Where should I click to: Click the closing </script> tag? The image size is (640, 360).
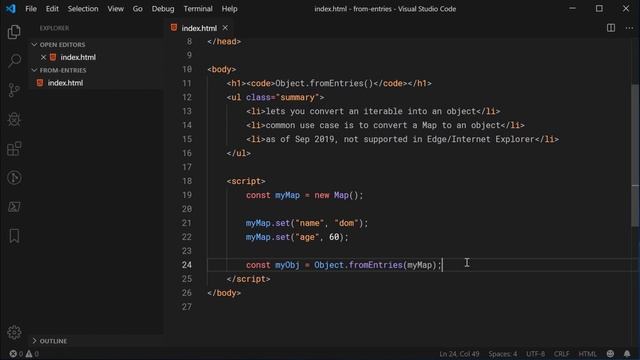coord(249,279)
